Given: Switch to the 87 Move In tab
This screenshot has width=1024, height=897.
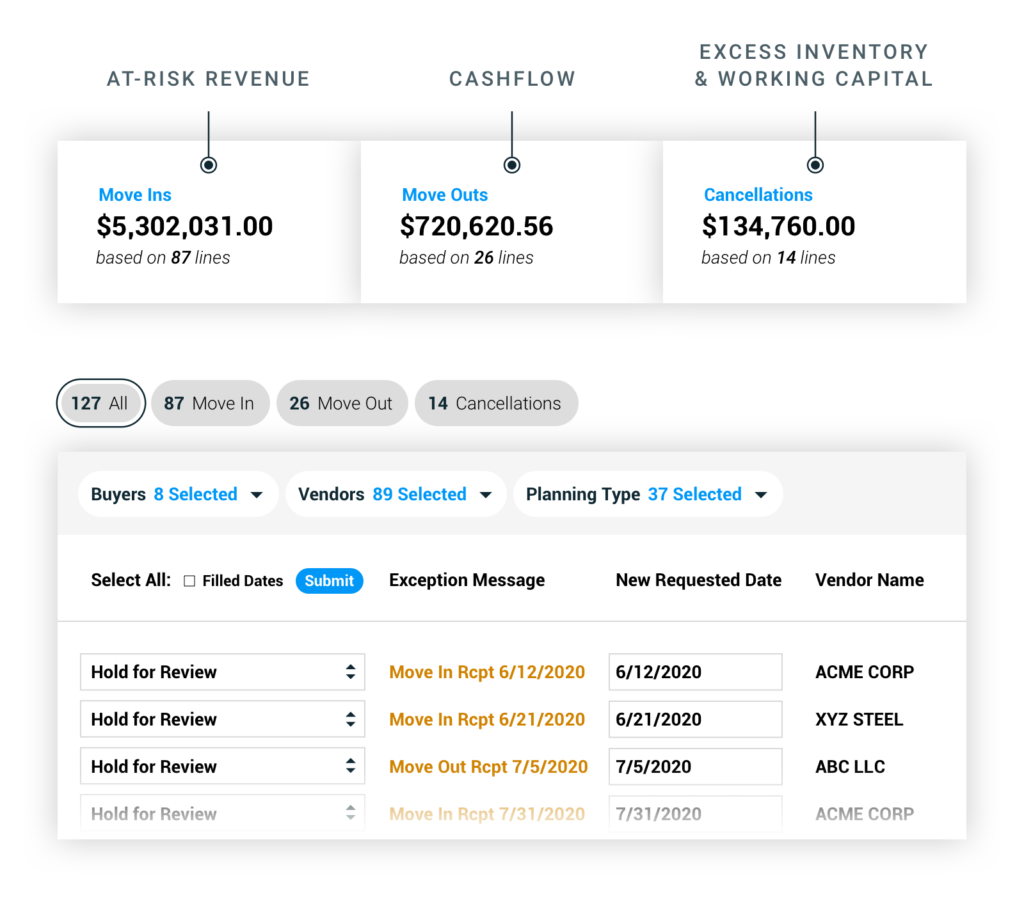Looking at the screenshot, I should pos(209,404).
